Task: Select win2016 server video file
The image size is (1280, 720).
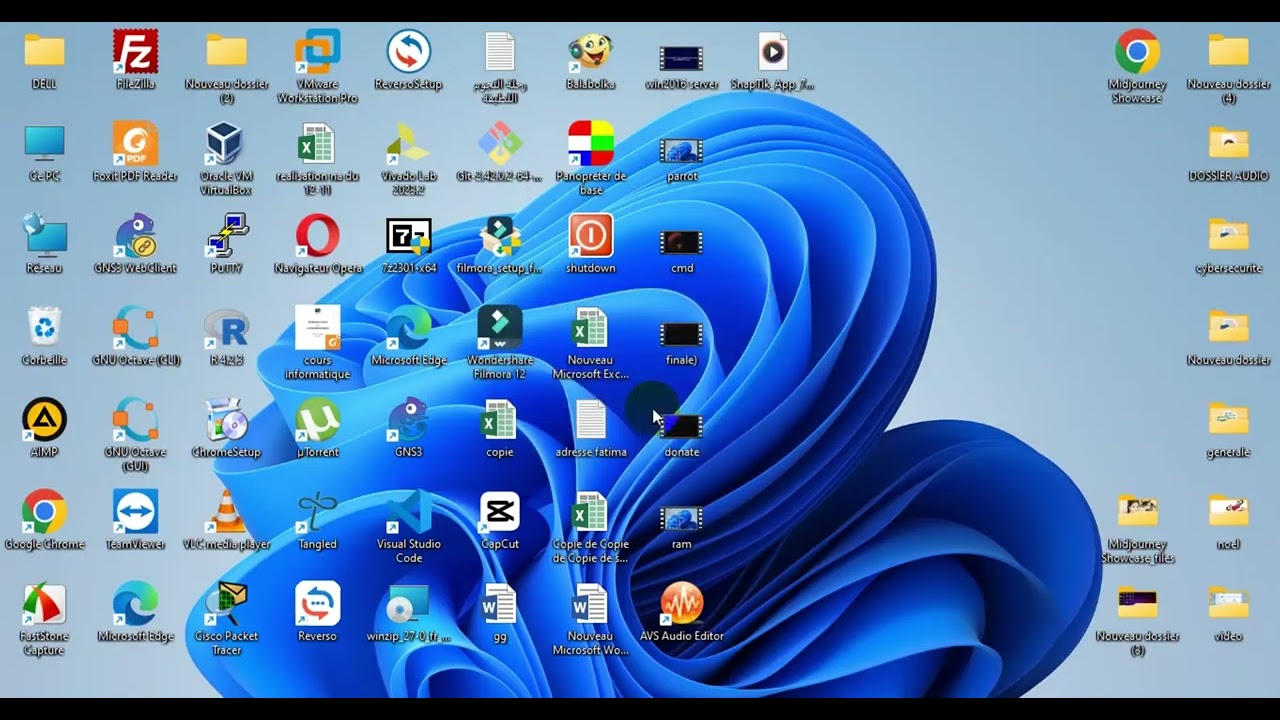Action: [x=681, y=58]
